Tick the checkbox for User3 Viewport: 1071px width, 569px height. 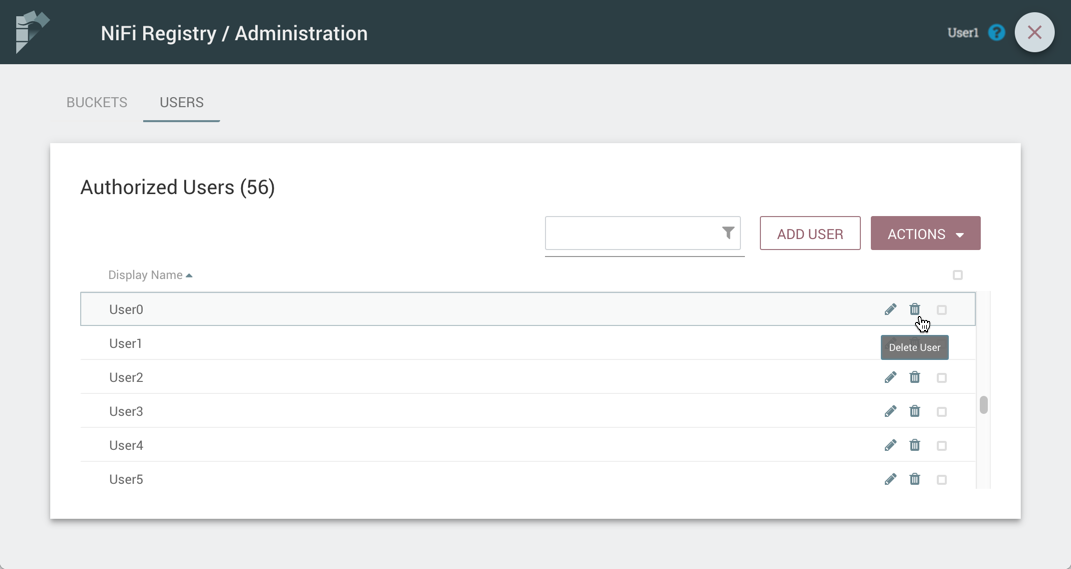pyautogui.click(x=941, y=412)
